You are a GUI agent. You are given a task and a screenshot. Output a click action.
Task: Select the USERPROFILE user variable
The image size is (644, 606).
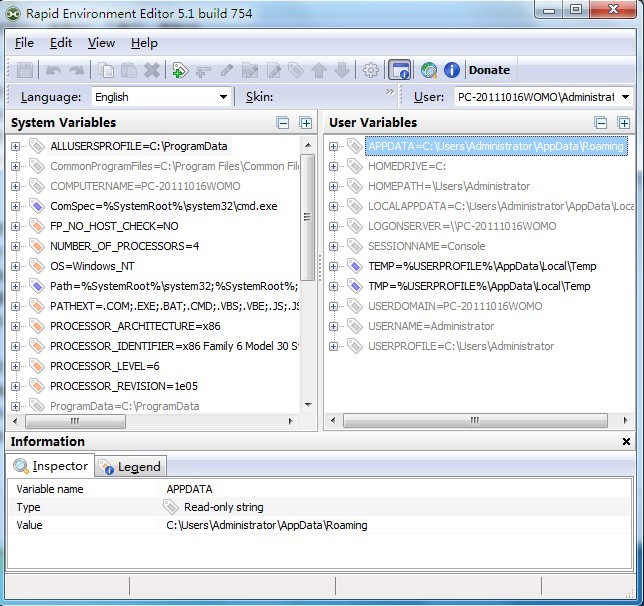click(460, 346)
